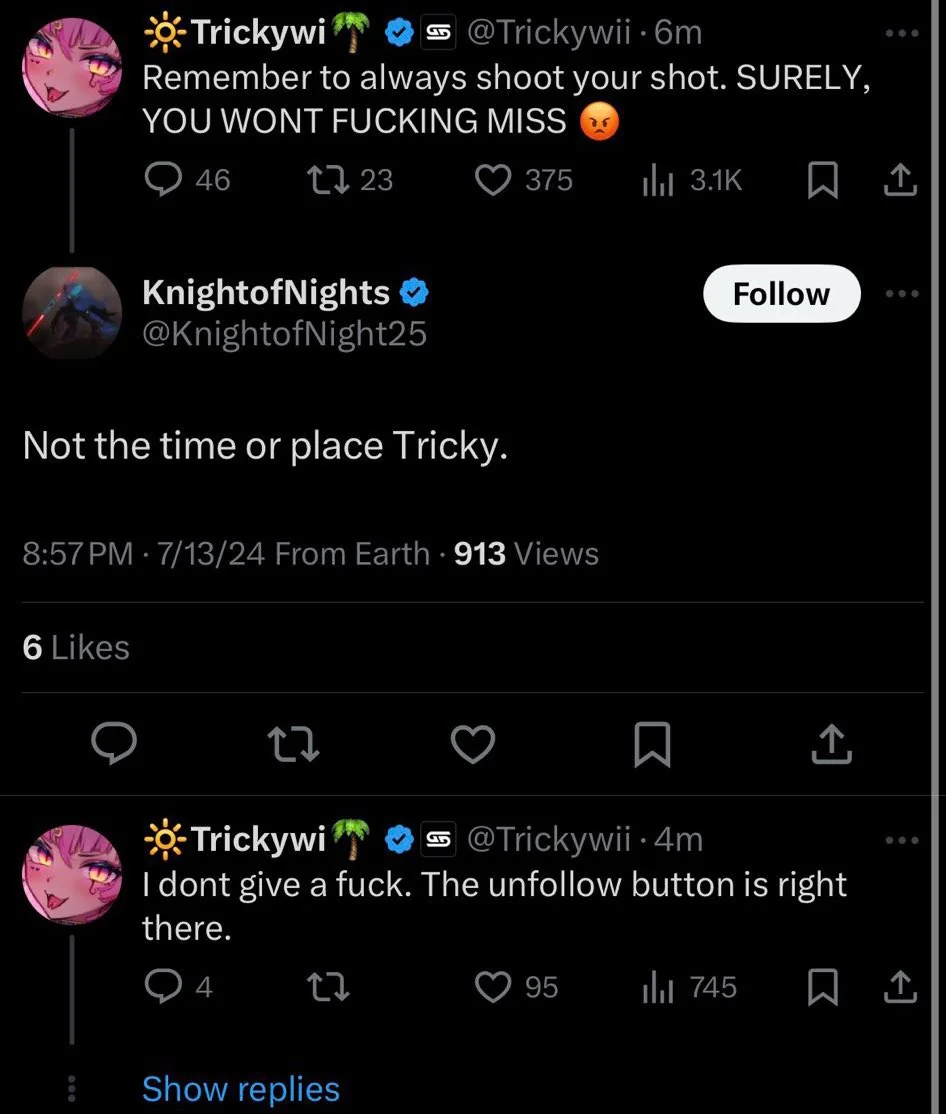Repost the KnightofNights main tweet

295,744
